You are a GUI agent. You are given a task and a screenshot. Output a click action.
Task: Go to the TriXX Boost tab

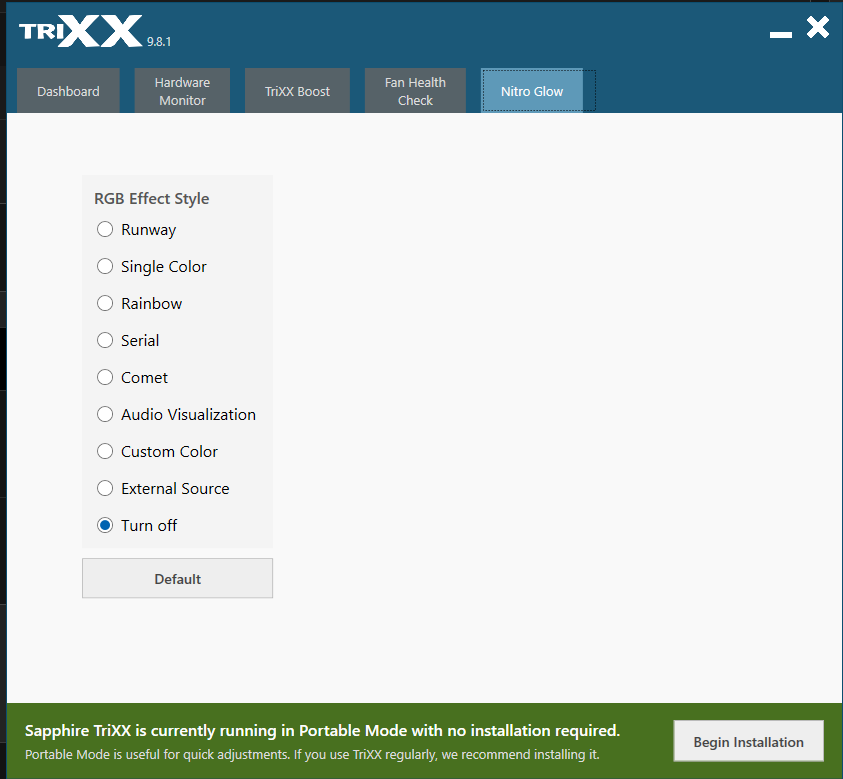click(297, 91)
